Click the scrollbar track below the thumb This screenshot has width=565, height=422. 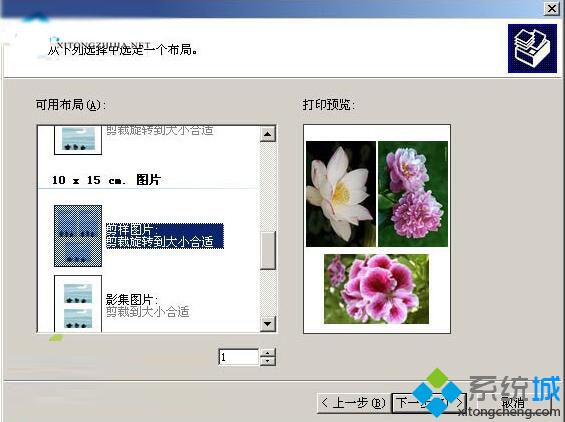click(x=268, y=293)
